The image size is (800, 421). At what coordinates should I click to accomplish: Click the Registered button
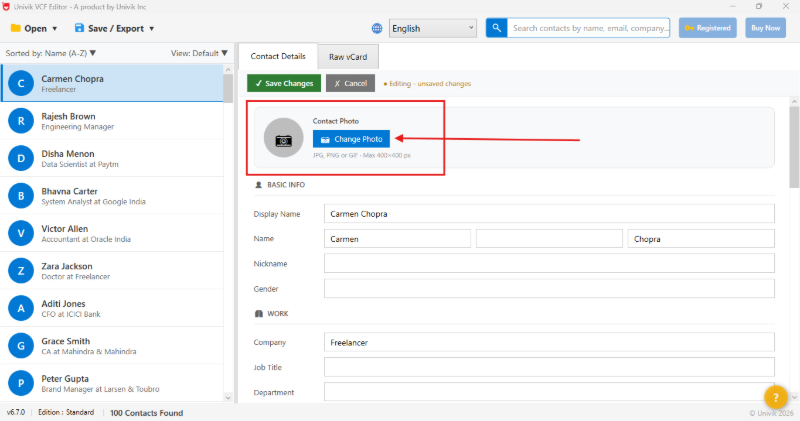pos(708,28)
